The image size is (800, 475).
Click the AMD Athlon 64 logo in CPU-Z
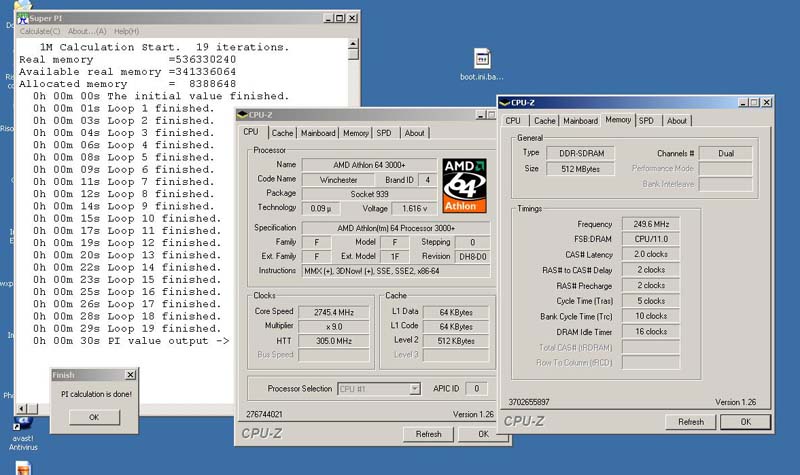(x=464, y=185)
